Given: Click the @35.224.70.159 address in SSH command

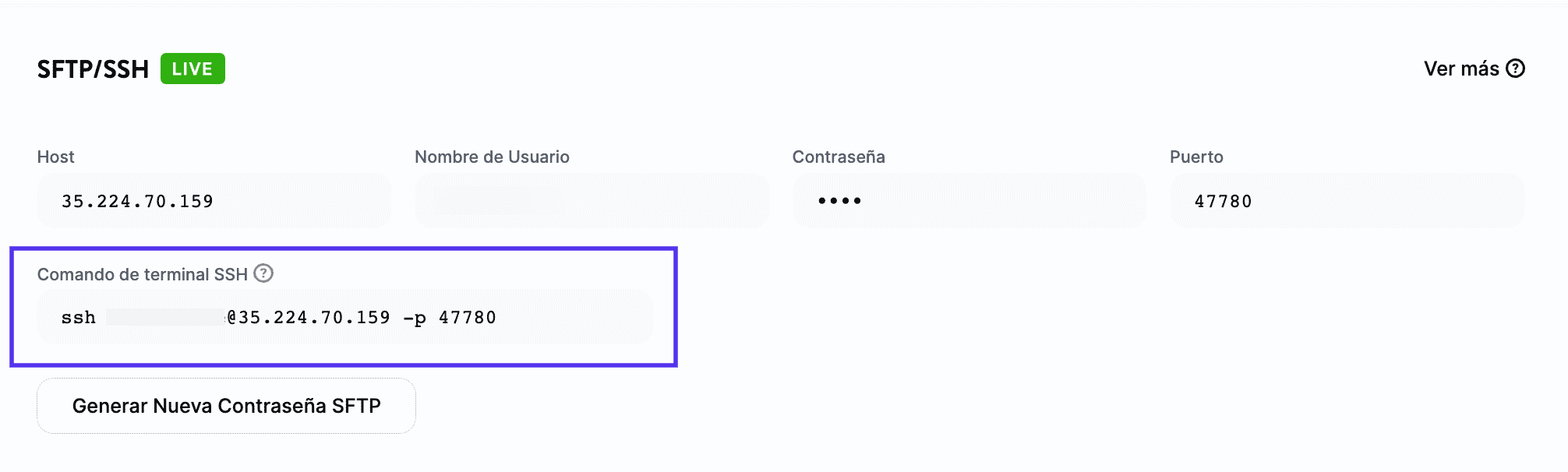Looking at the screenshot, I should pos(309,318).
